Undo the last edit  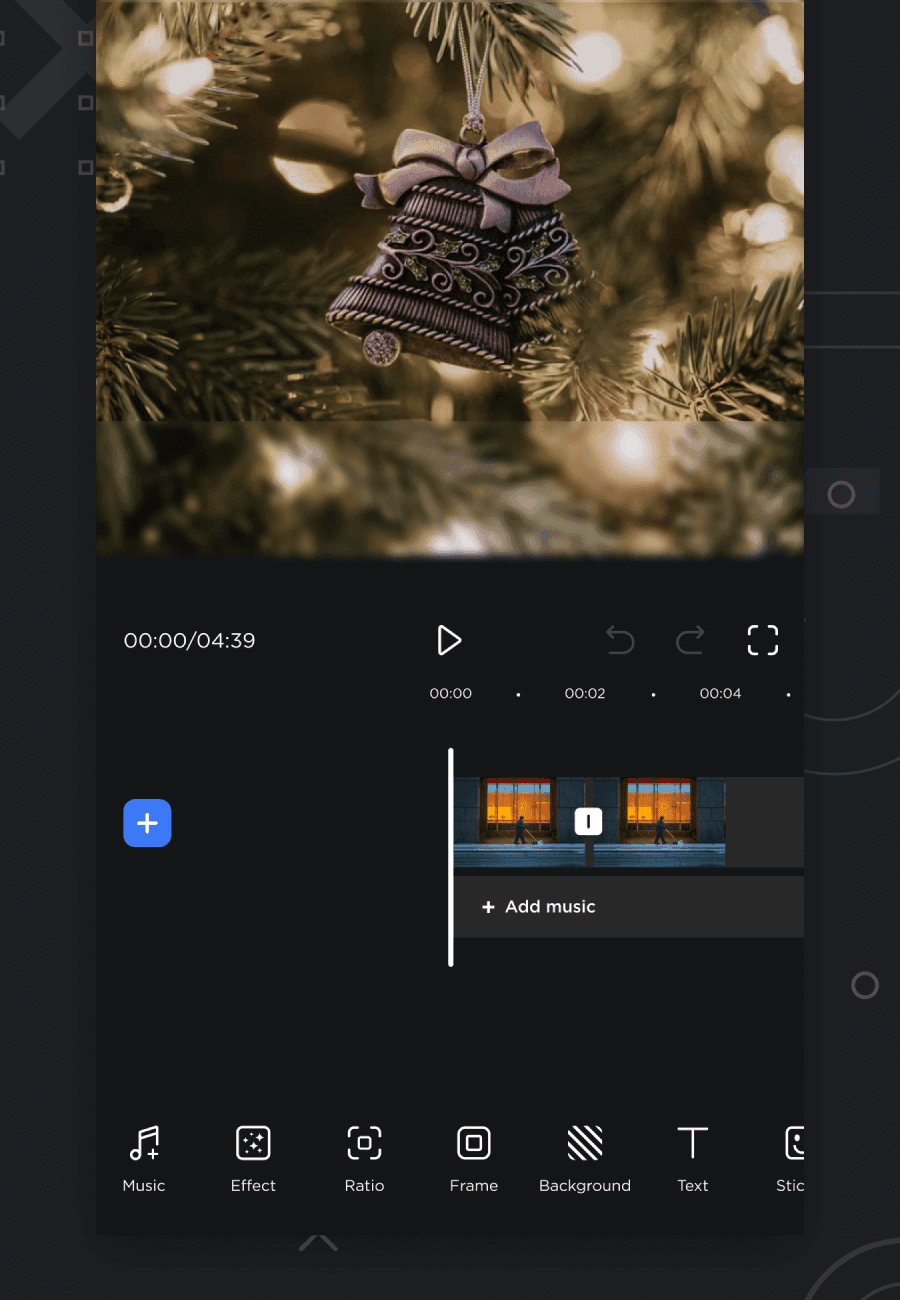click(x=620, y=640)
